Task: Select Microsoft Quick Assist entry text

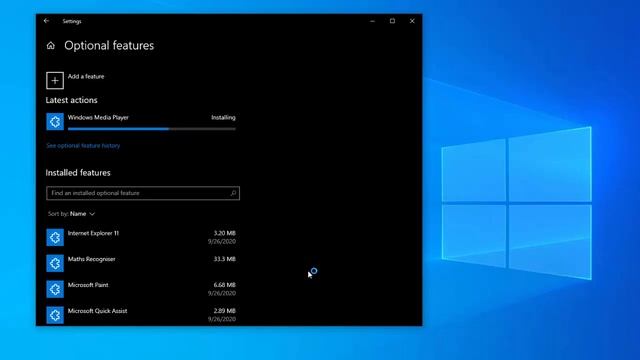Action: (x=97, y=311)
